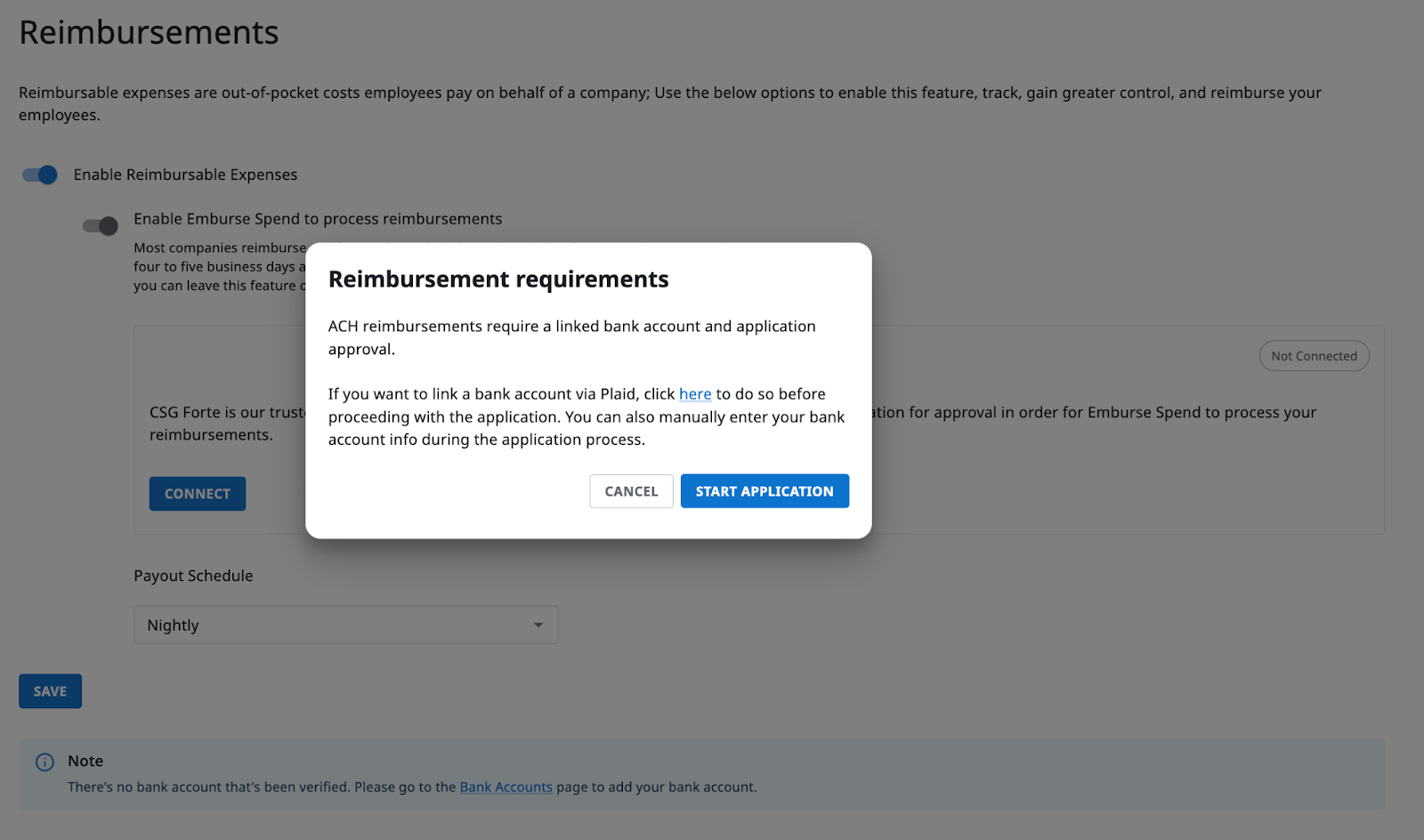Viewport: 1424px width, 840px height.
Task: Disable the Enable Reimbursable Expenses toggle
Action: [39, 174]
